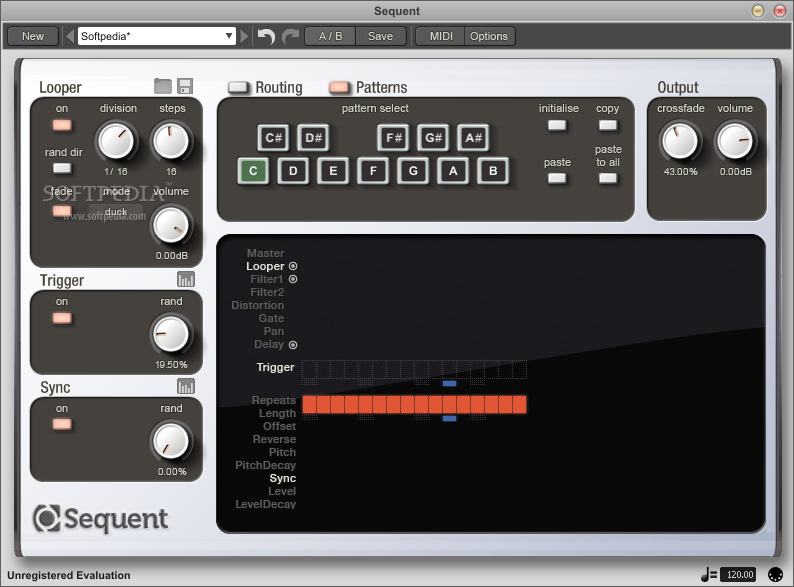Select pattern D#
Screen dimensions: 794x587
tap(313, 138)
